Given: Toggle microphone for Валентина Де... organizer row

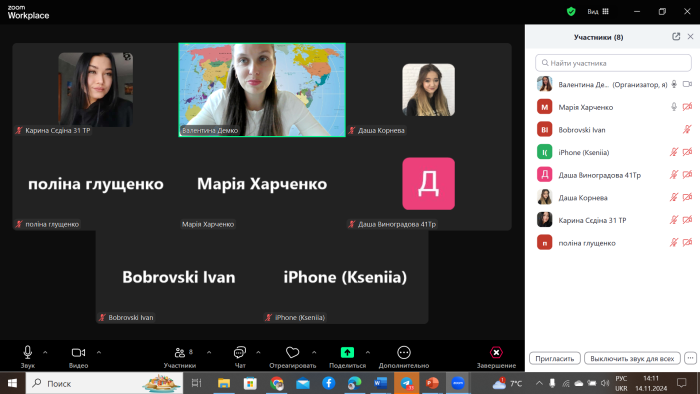Looking at the screenshot, I should pyautogui.click(x=674, y=84).
